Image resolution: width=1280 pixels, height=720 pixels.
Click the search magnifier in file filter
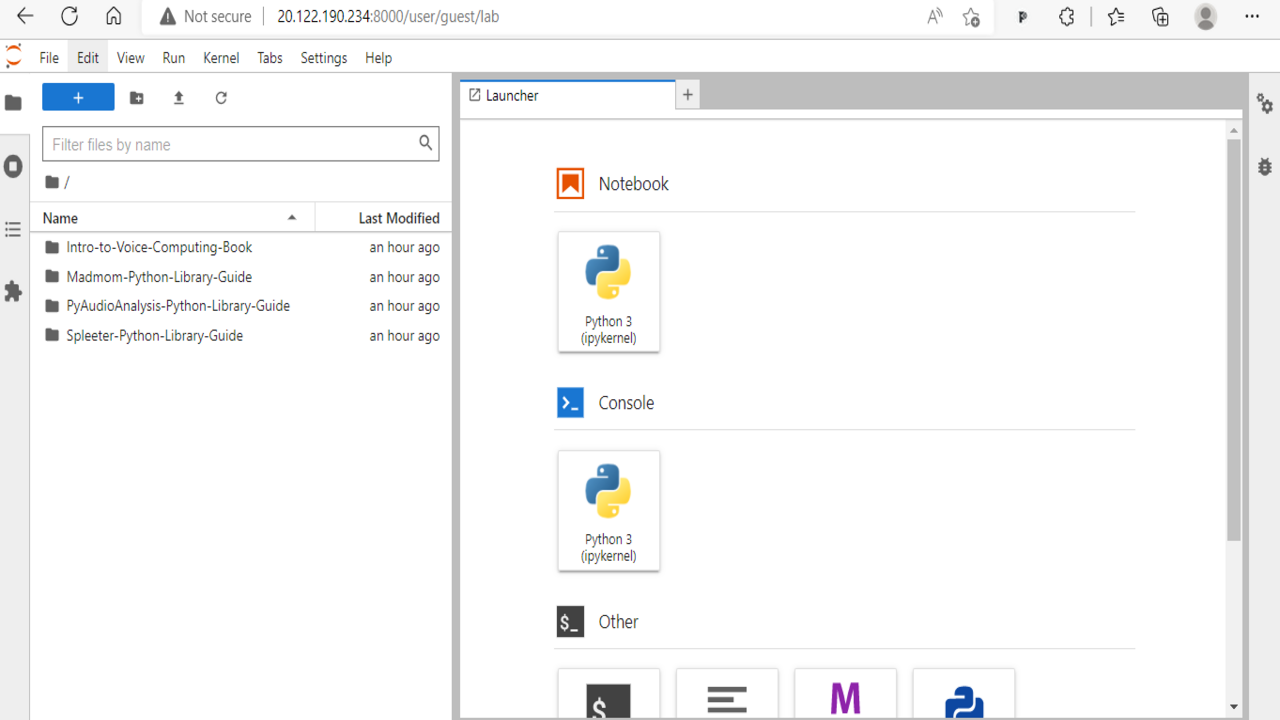point(426,143)
